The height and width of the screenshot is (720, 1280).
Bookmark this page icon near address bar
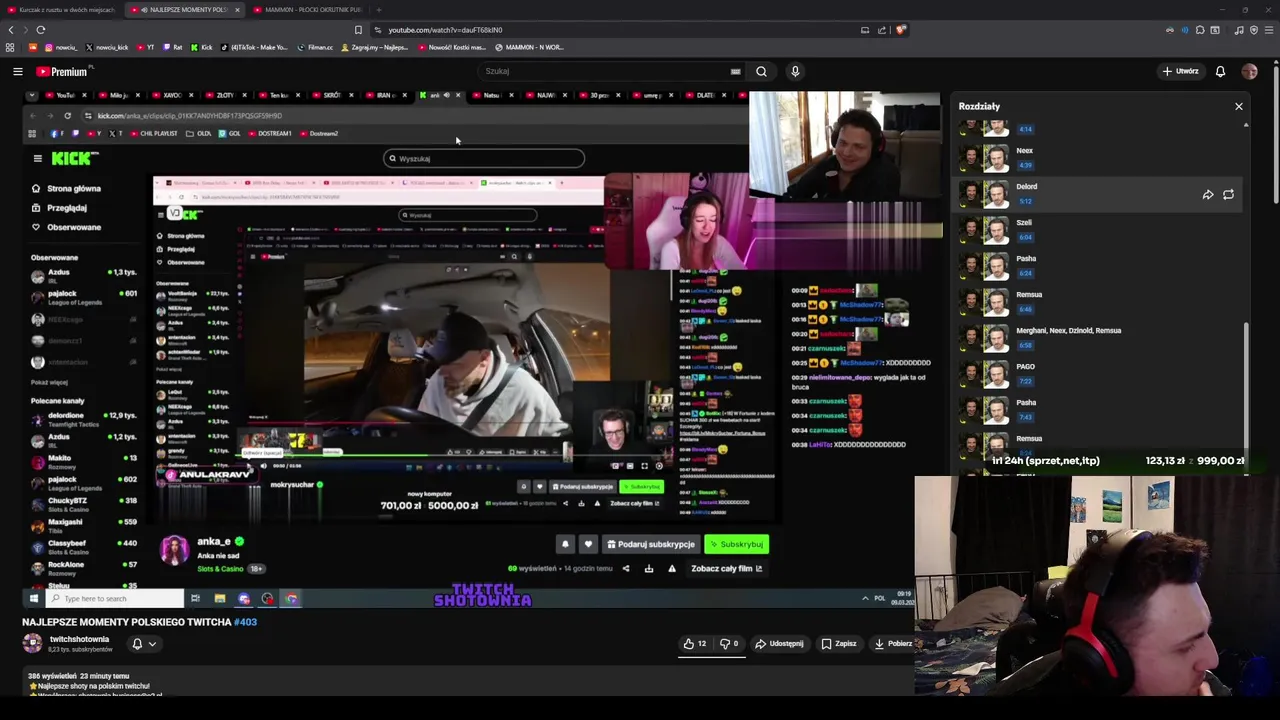[x=358, y=30]
